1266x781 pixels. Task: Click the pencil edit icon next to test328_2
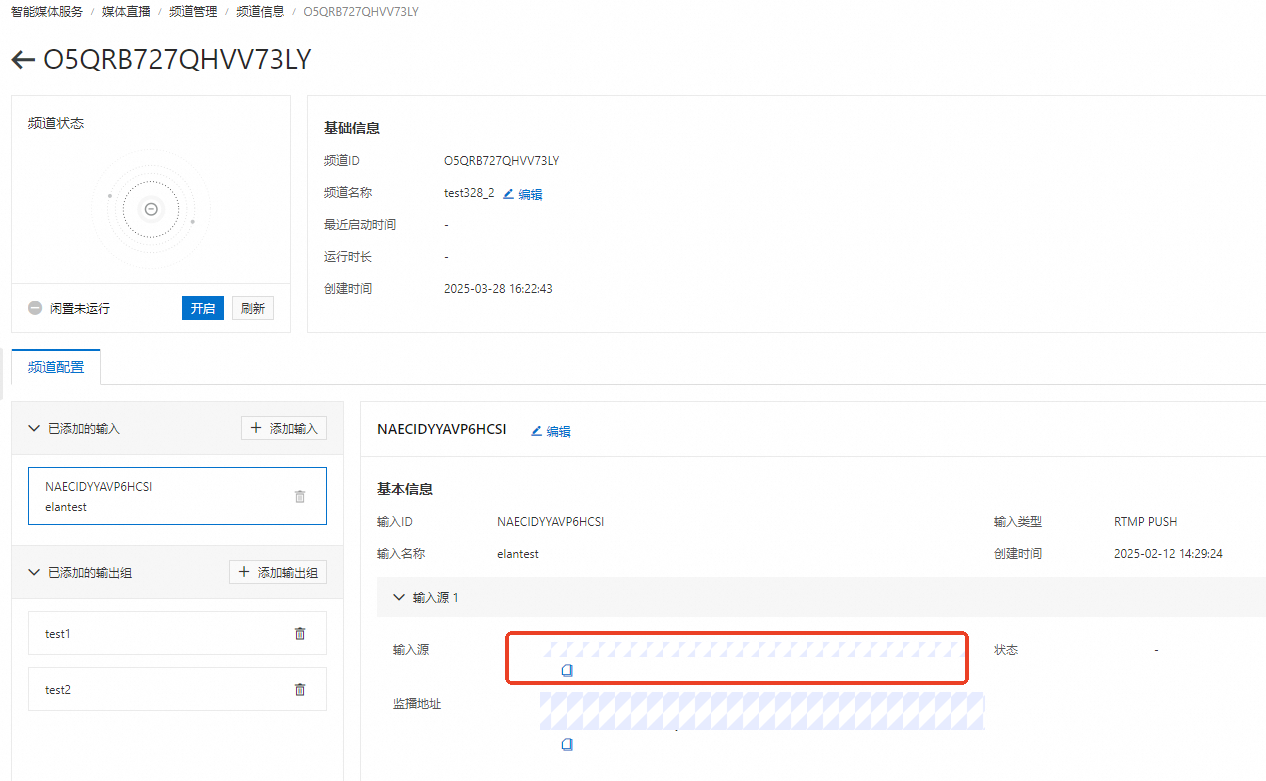coord(508,194)
